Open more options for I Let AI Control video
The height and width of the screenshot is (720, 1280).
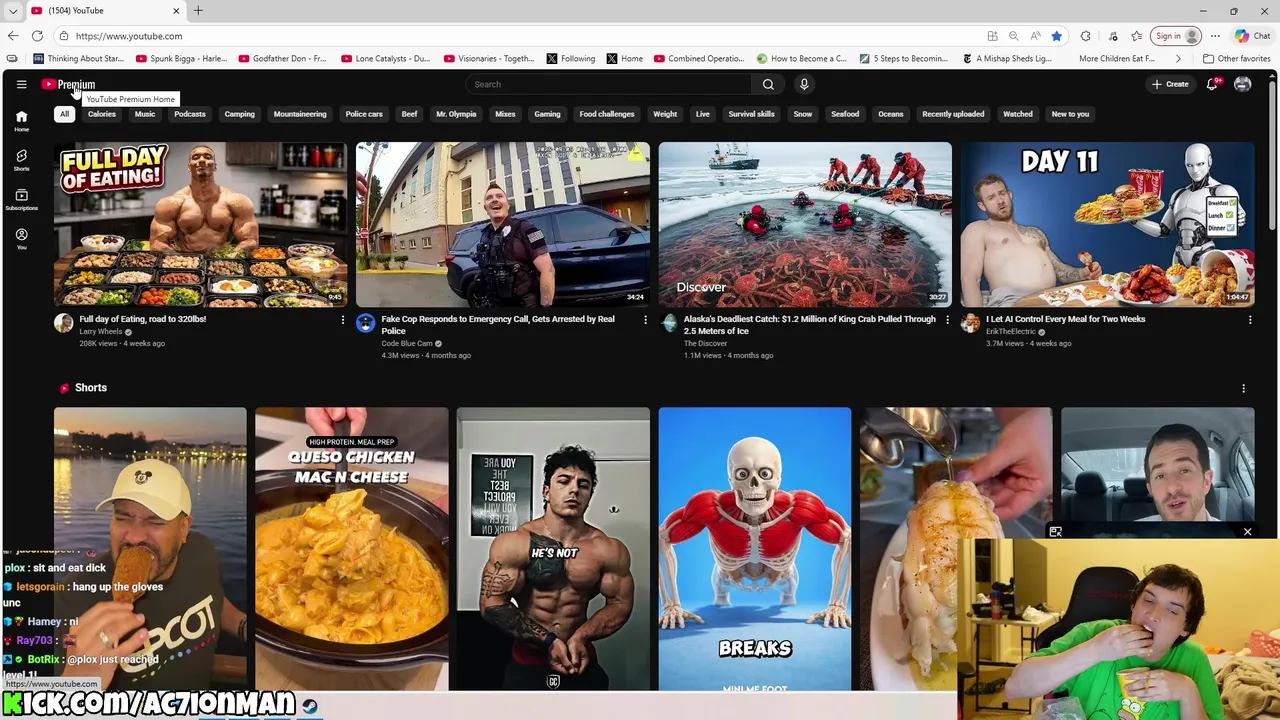(1249, 320)
